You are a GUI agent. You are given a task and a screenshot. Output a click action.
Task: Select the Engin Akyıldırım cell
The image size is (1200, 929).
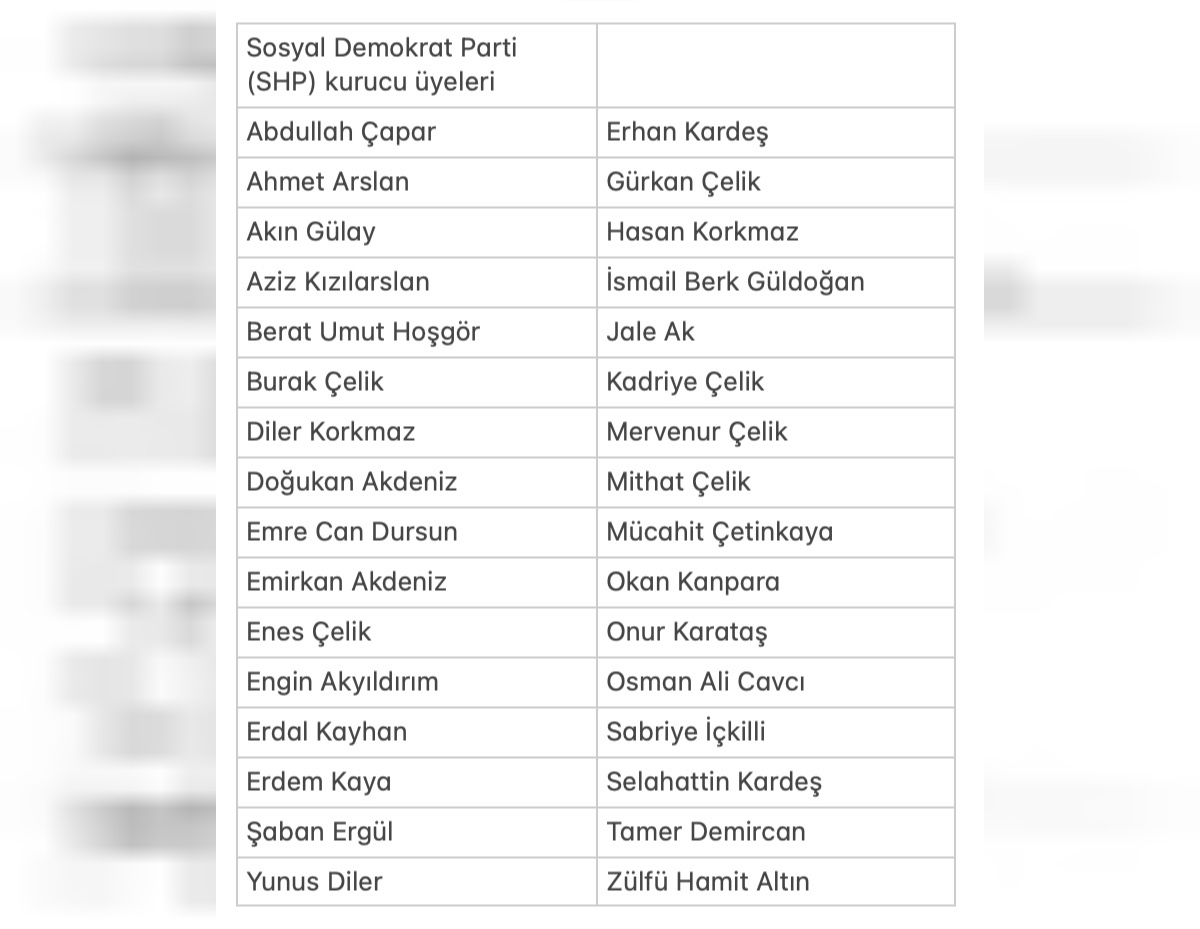point(343,682)
